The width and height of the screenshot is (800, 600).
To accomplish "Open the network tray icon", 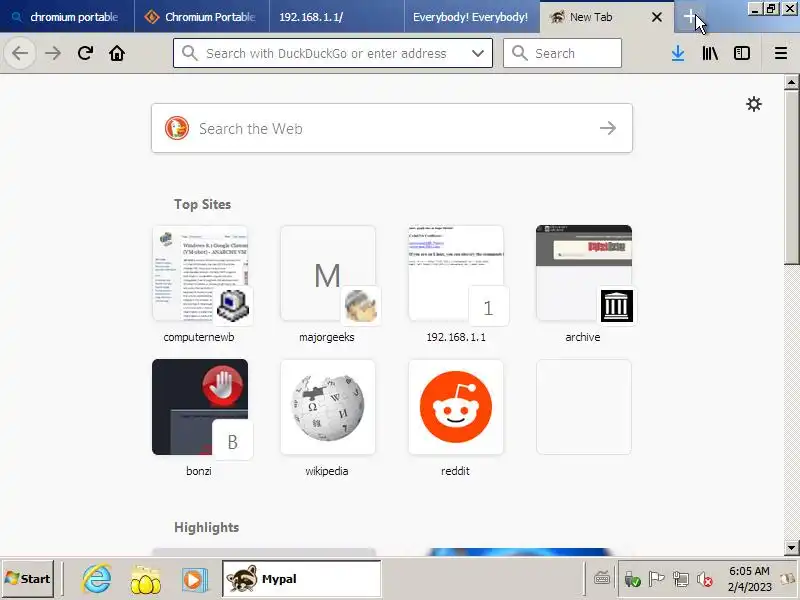I will (x=681, y=579).
